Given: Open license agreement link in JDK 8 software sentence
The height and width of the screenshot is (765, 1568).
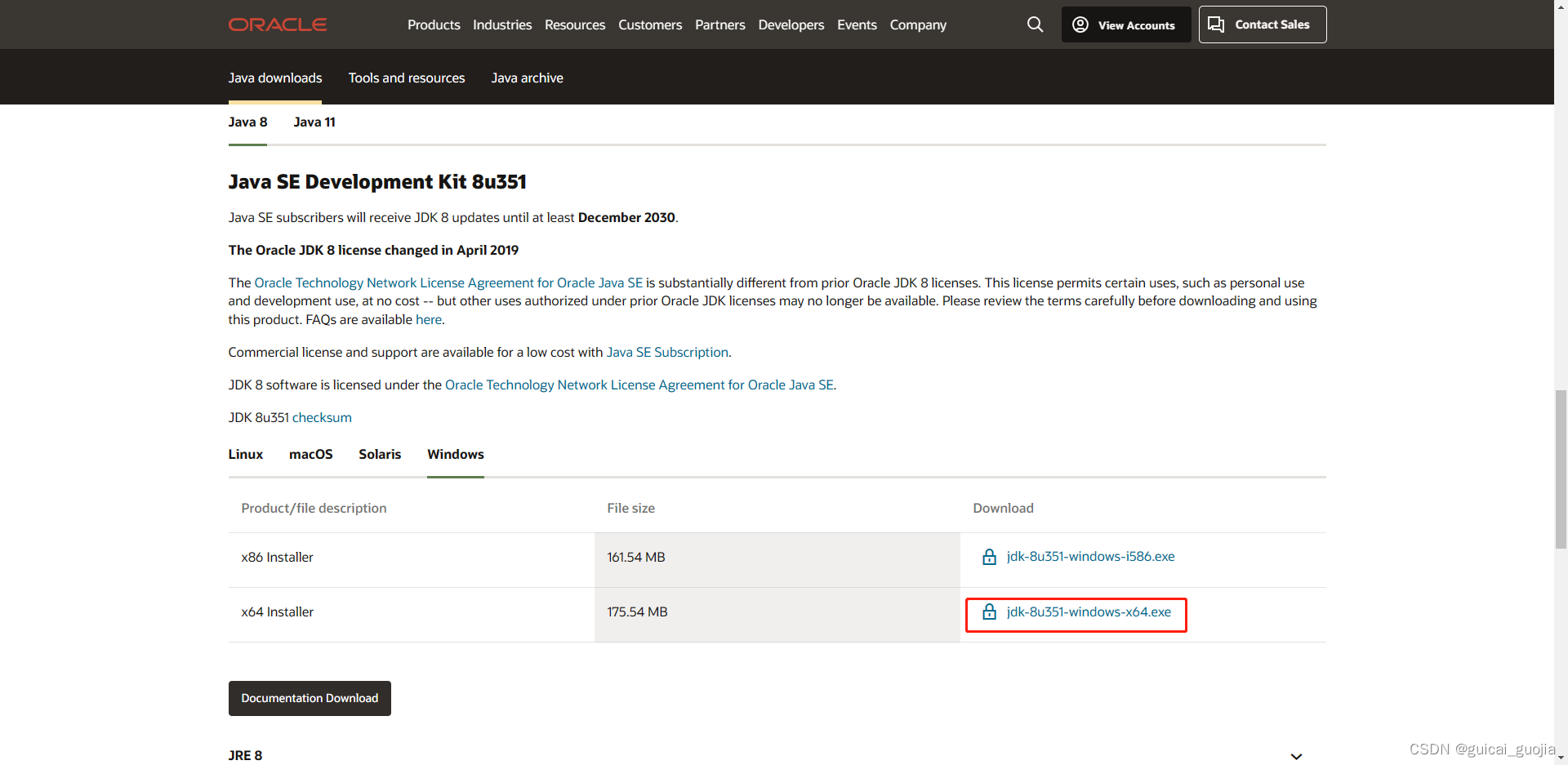Looking at the screenshot, I should point(639,385).
